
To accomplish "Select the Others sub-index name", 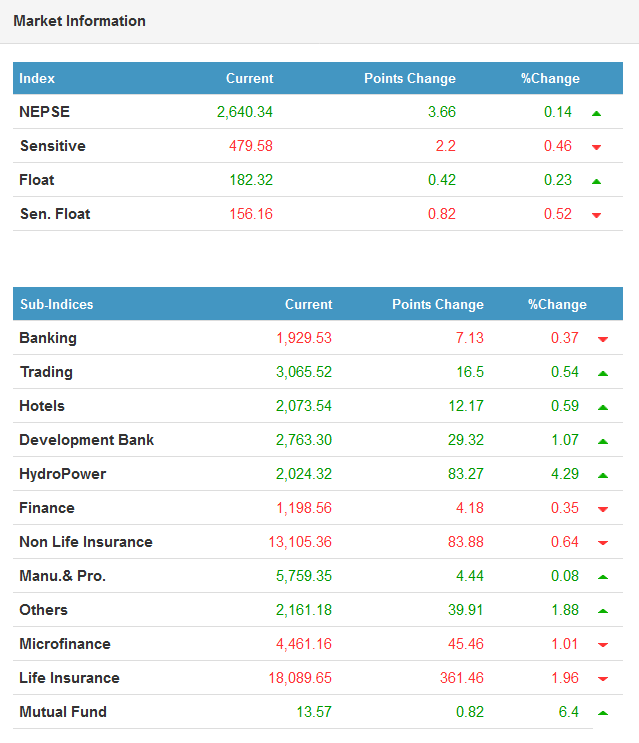I will (x=44, y=610).
